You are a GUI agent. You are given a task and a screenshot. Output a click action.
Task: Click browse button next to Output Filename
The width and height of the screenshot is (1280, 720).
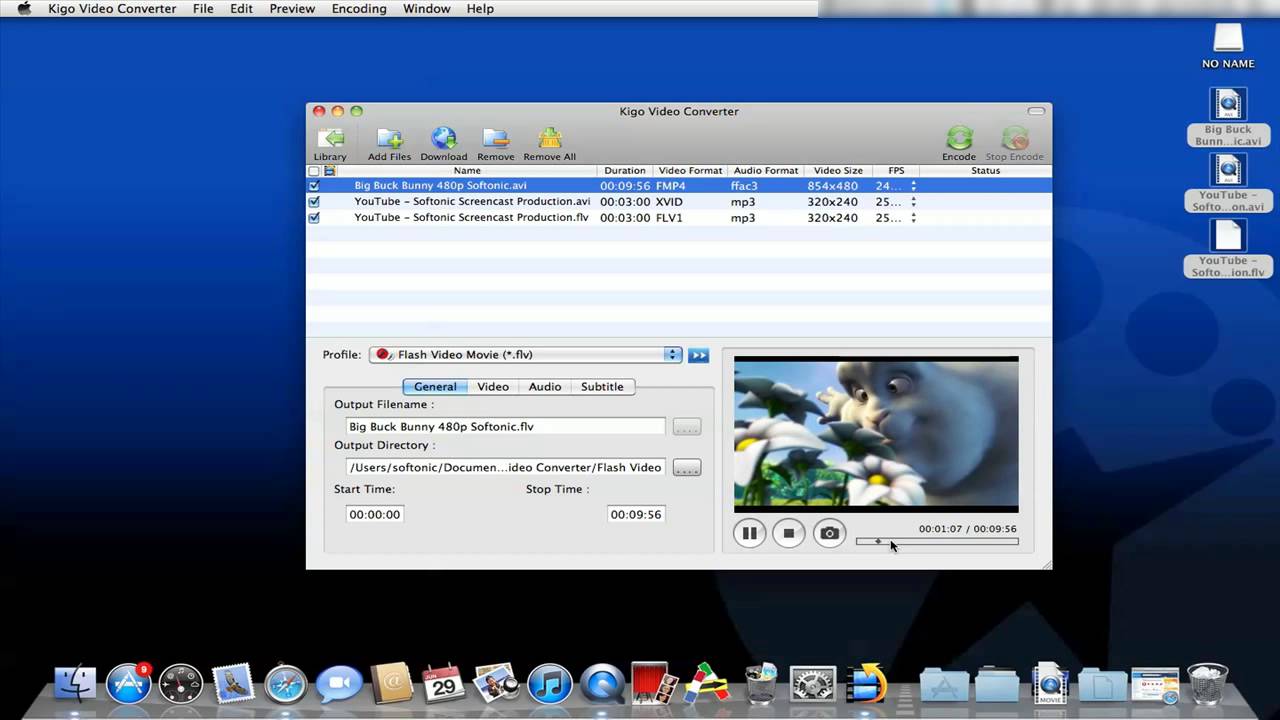(687, 427)
